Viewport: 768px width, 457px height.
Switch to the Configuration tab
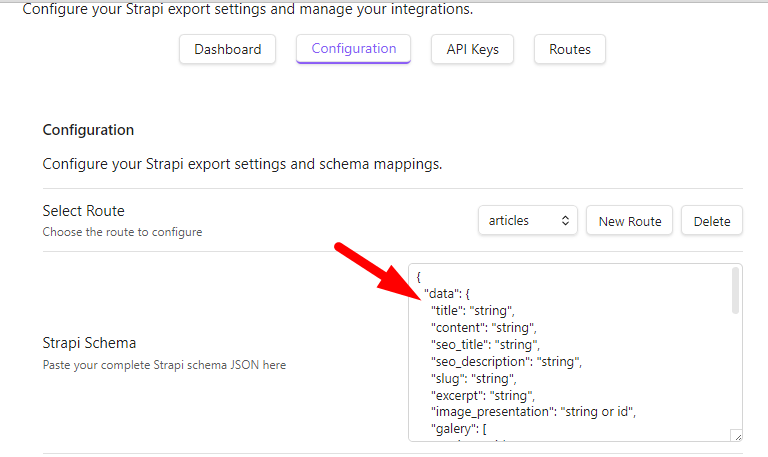pyautogui.click(x=353, y=48)
